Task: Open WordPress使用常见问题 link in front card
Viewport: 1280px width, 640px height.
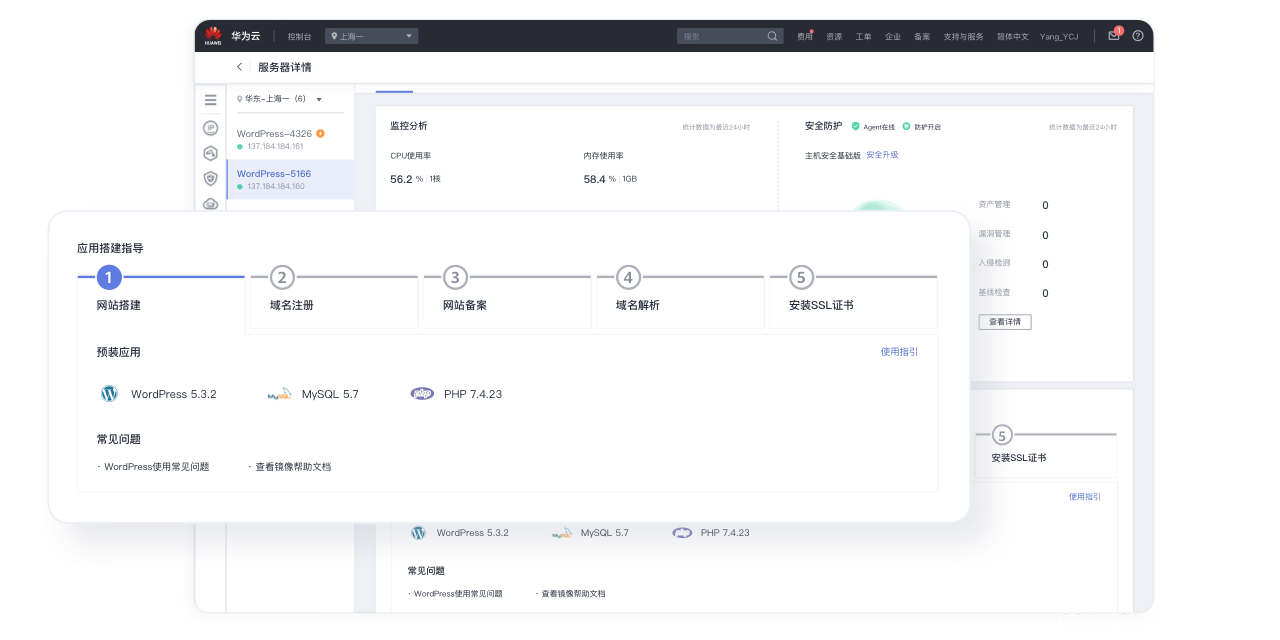Action: pyautogui.click(x=157, y=467)
